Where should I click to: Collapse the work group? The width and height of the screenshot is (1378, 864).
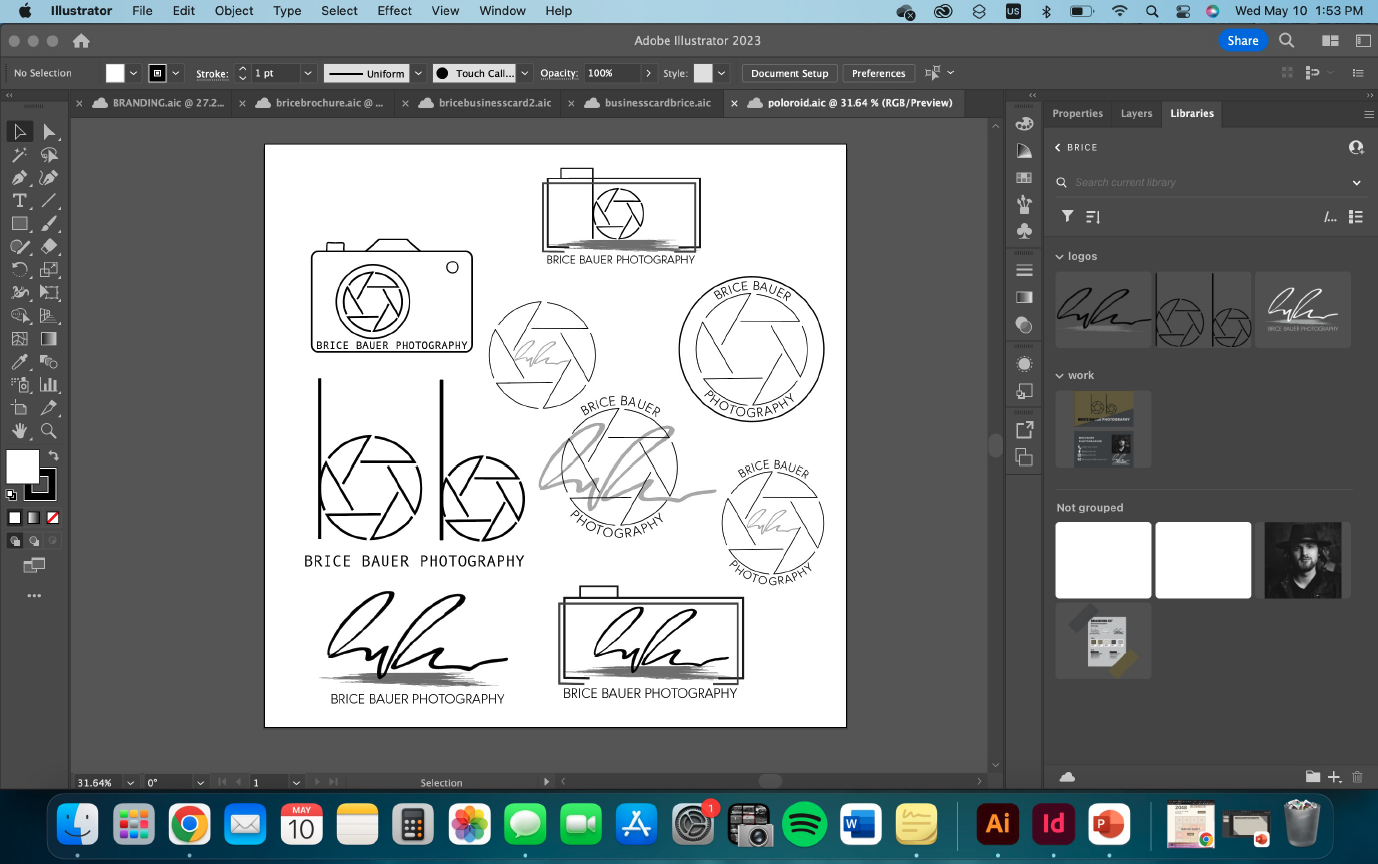pos(1060,376)
